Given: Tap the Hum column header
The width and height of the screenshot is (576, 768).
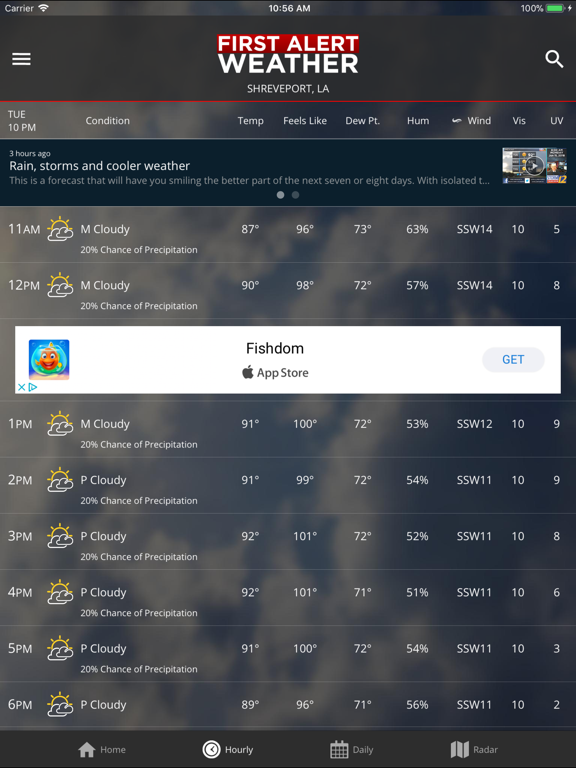Looking at the screenshot, I should coord(418,120).
